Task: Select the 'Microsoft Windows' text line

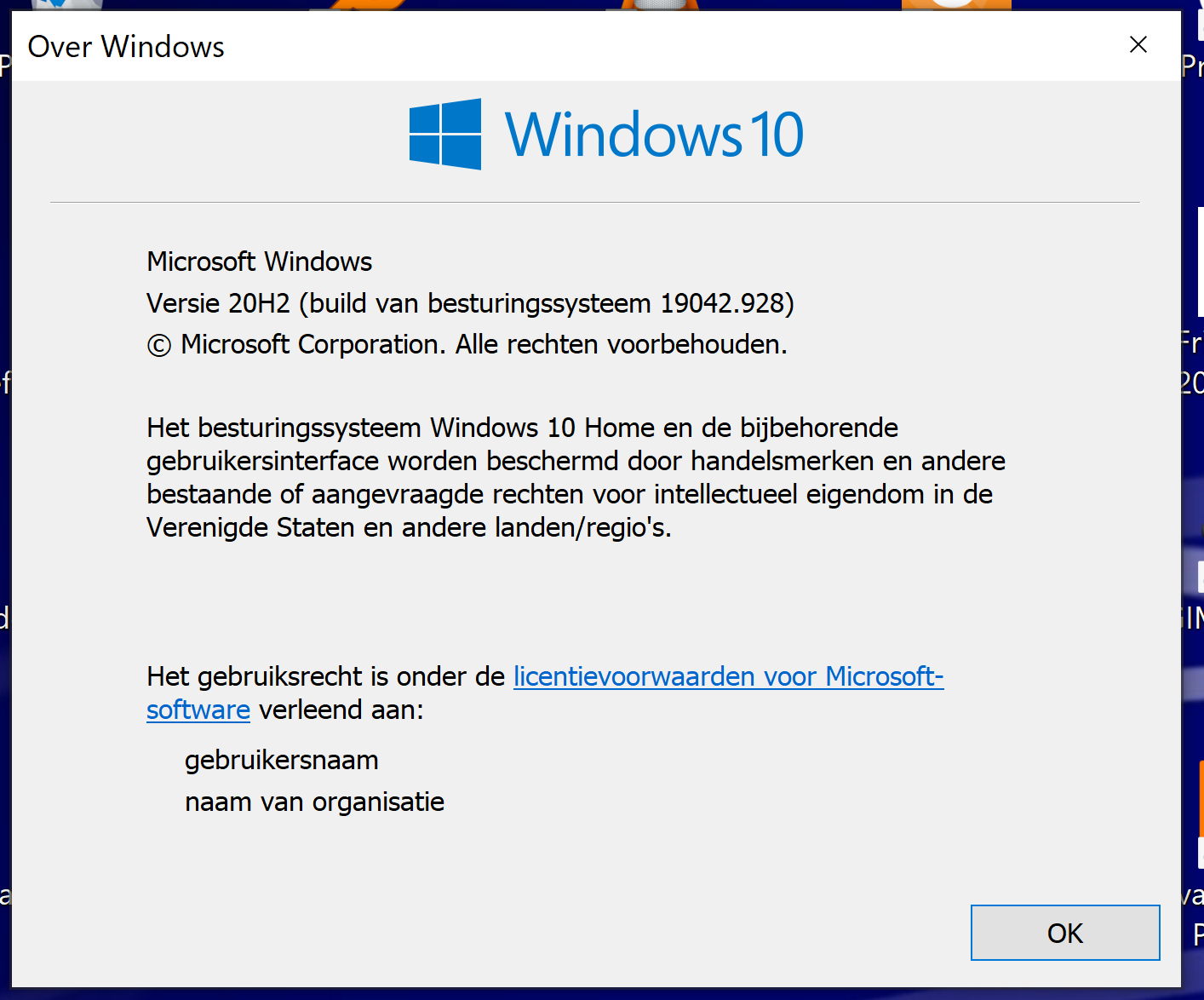Action: click(x=259, y=261)
